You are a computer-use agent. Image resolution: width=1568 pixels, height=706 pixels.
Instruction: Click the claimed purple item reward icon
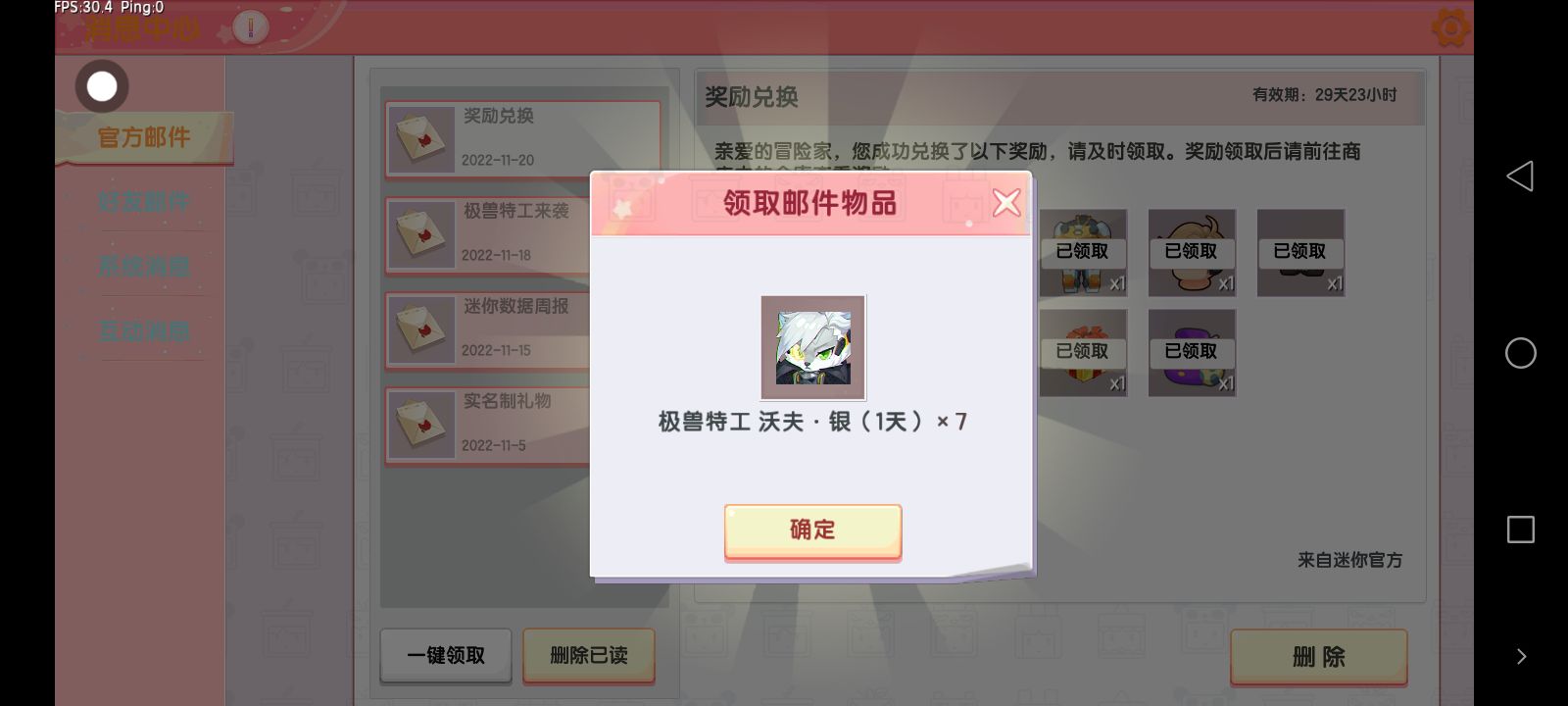[1192, 353]
